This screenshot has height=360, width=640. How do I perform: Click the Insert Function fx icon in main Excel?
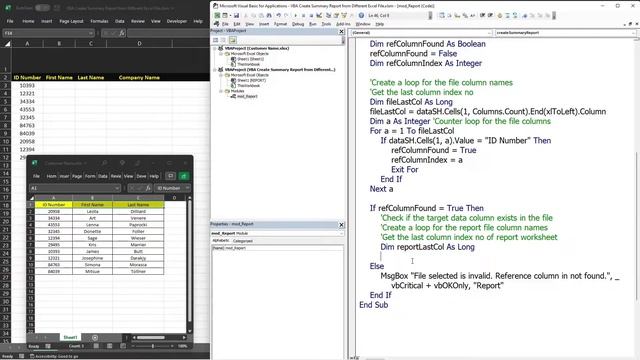122,33
